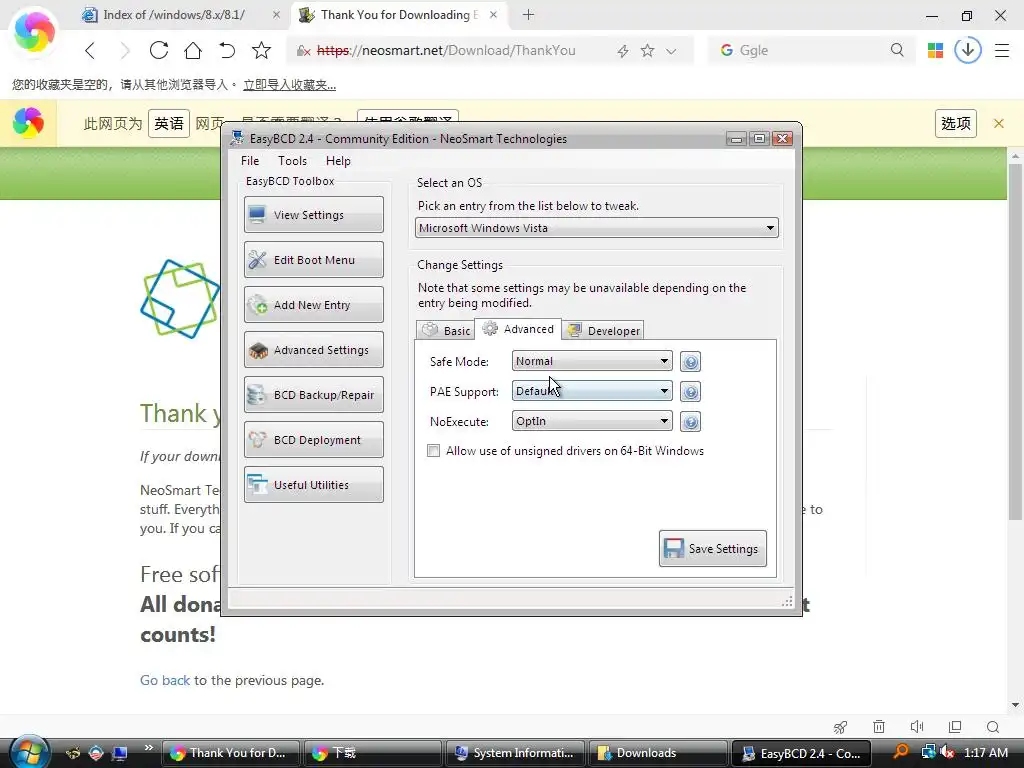
Task: Click the window icon in browser status bar
Action: (x=955, y=727)
